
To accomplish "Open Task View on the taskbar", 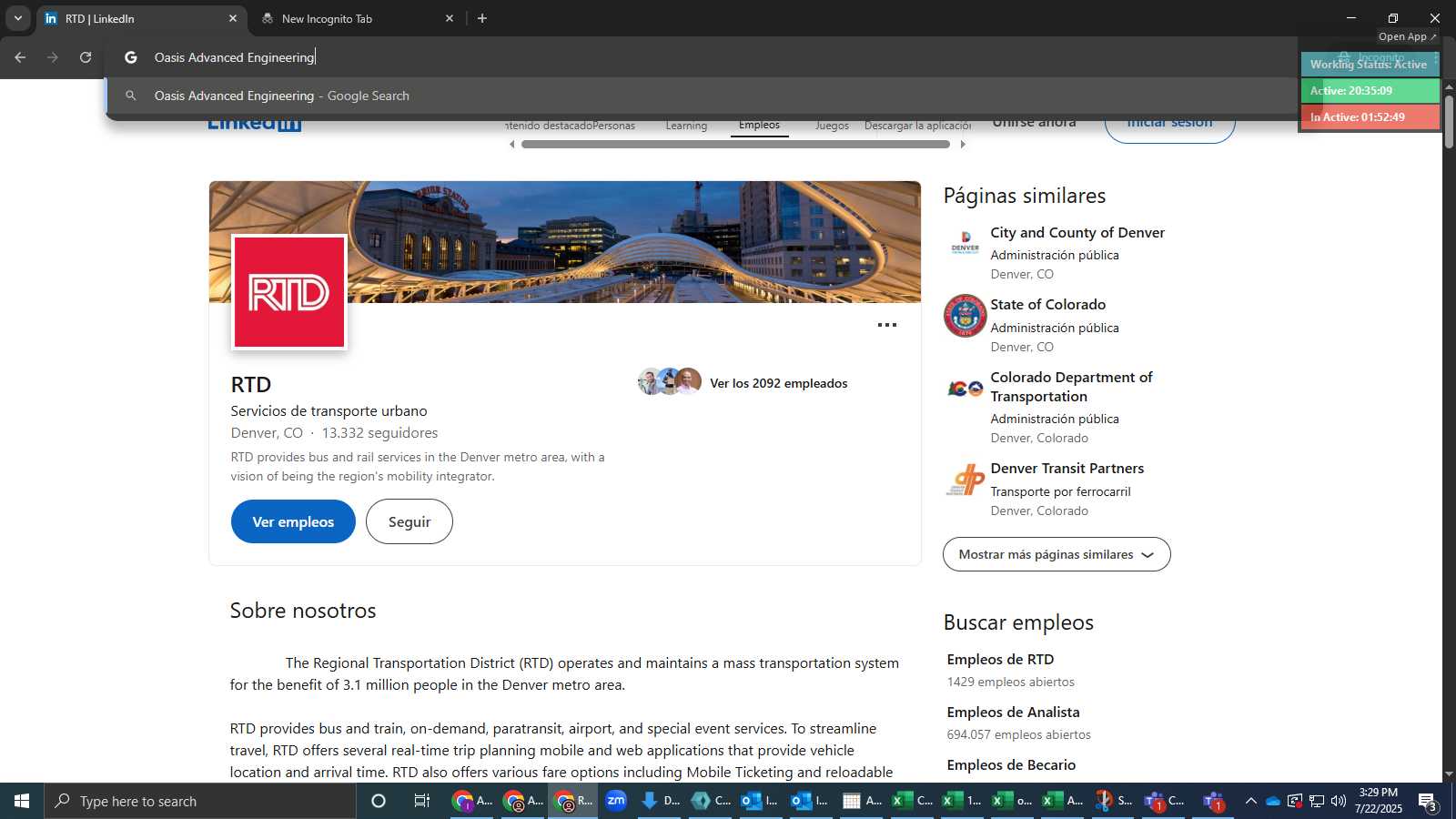I will [x=421, y=801].
